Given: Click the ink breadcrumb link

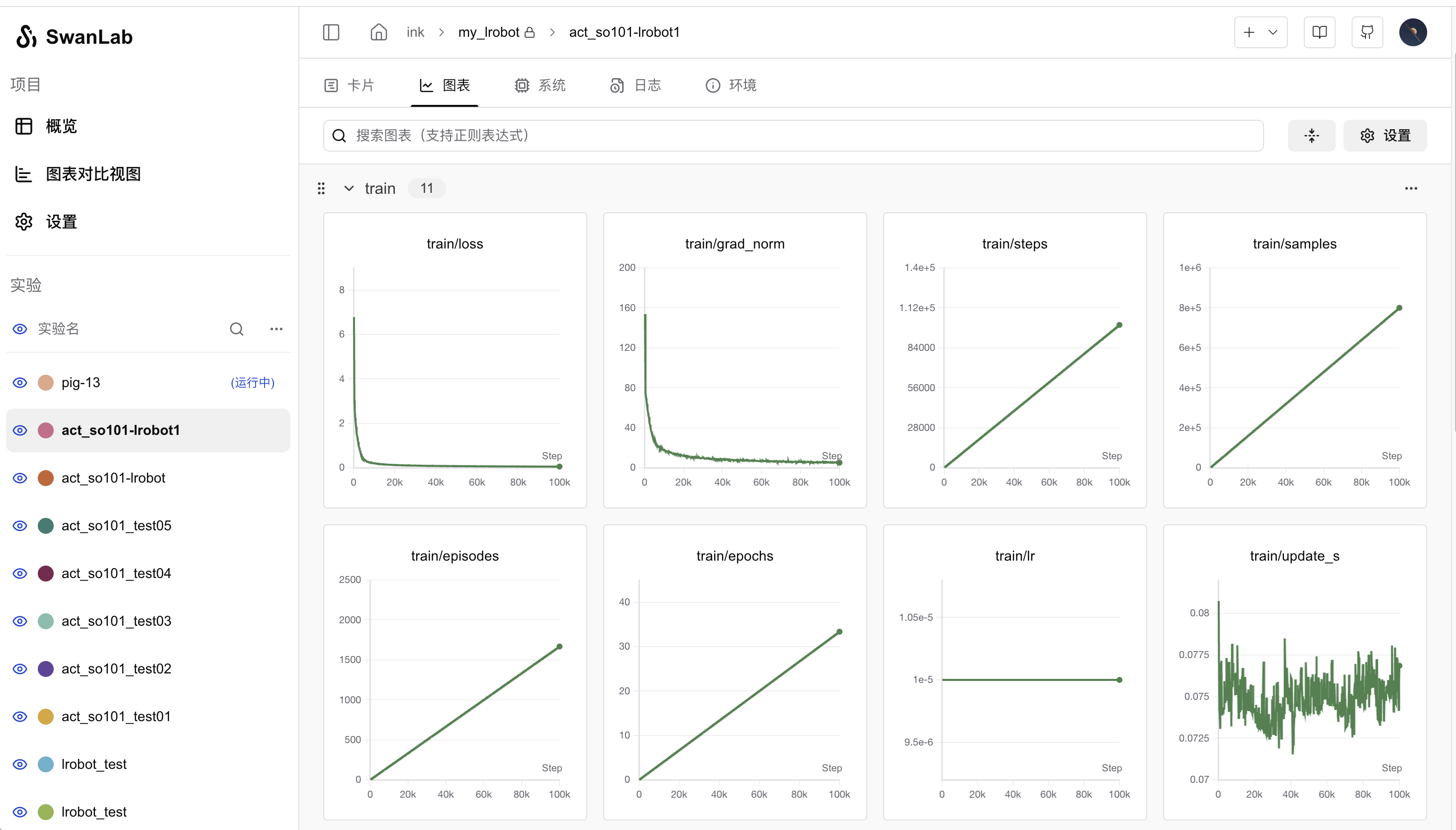Looking at the screenshot, I should [415, 32].
